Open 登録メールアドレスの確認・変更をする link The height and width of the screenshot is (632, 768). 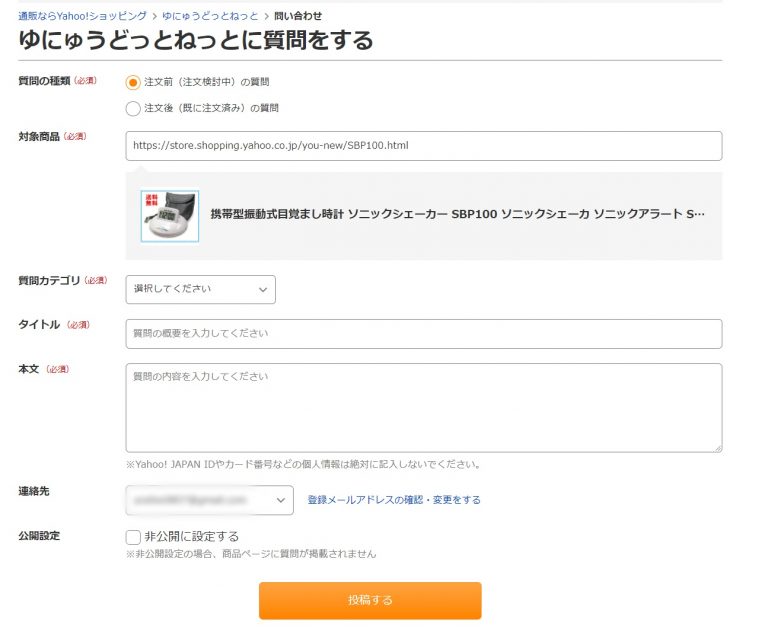click(x=394, y=500)
